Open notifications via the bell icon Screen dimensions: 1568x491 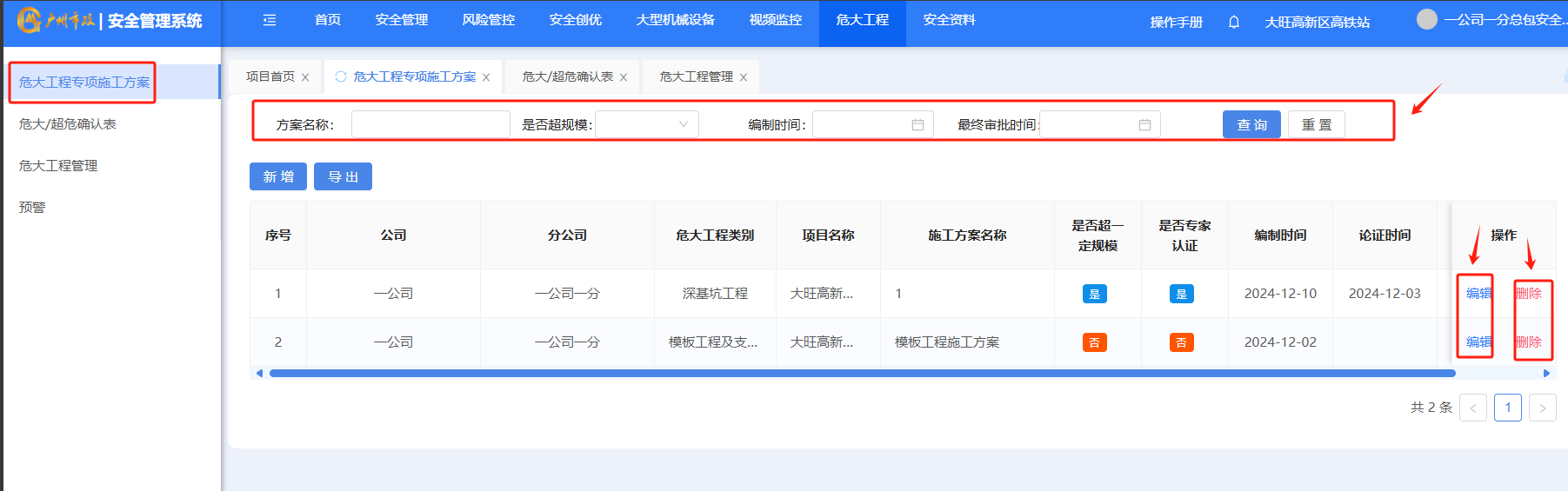1233,22
